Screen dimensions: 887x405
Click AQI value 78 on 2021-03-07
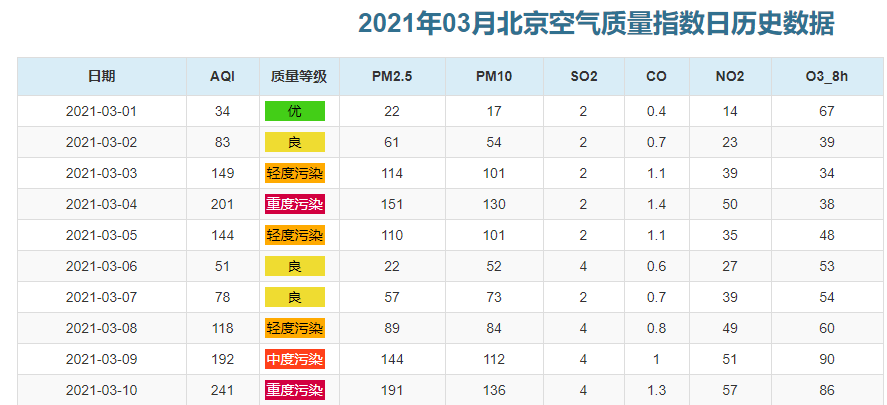tap(222, 298)
